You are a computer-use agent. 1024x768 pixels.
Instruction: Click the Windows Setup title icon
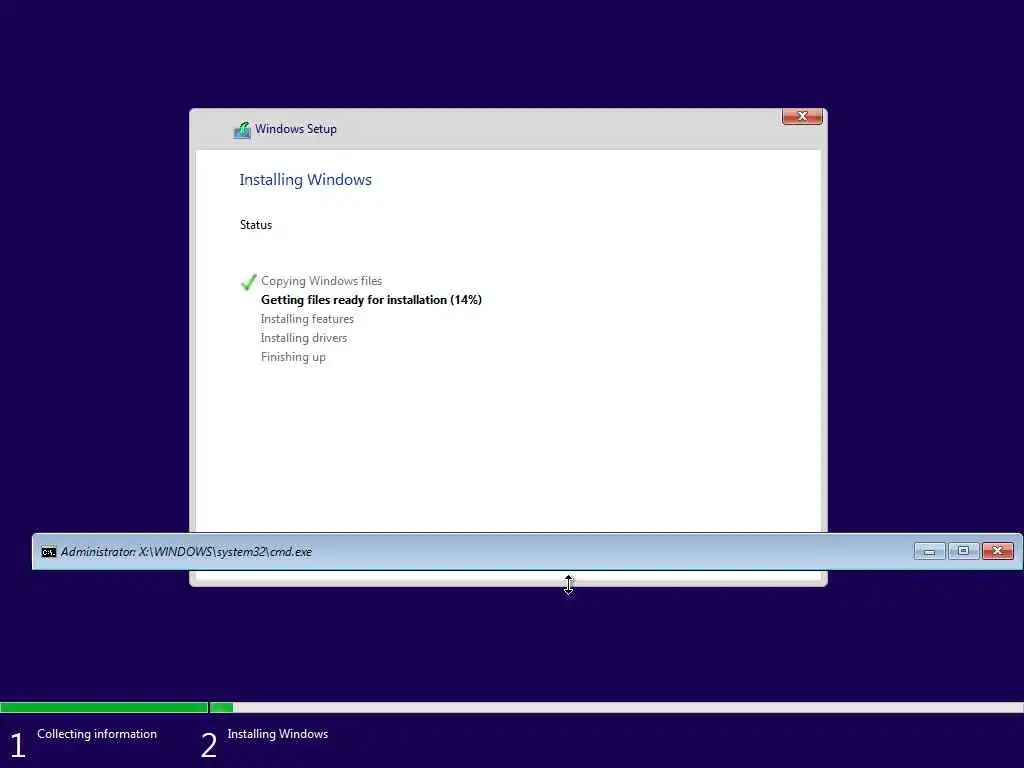[242, 130]
